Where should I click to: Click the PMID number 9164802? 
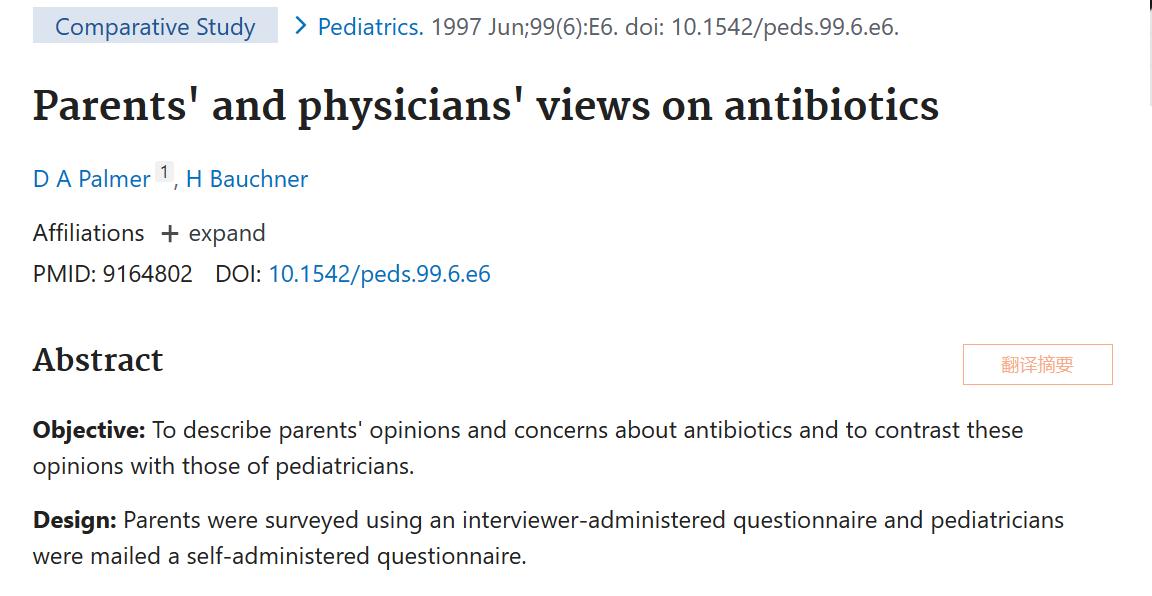tap(147, 274)
